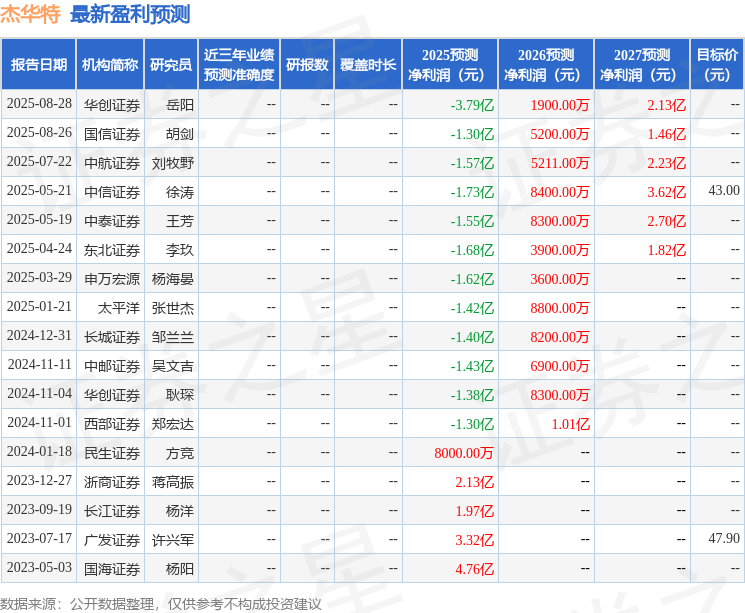Viewport: 745px width, 613px height.
Task: Click the 6900.00万 forecast value
Action: pos(560,366)
